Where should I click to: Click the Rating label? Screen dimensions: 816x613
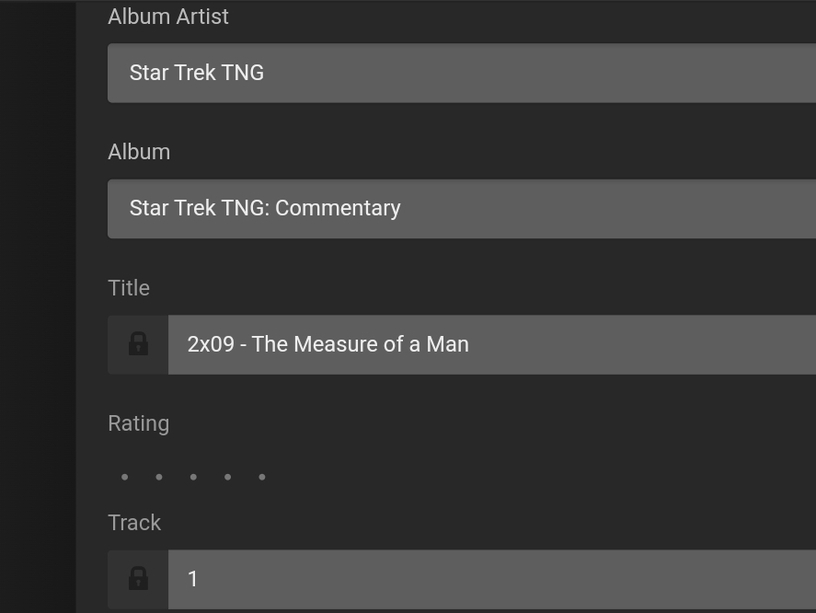pos(138,423)
